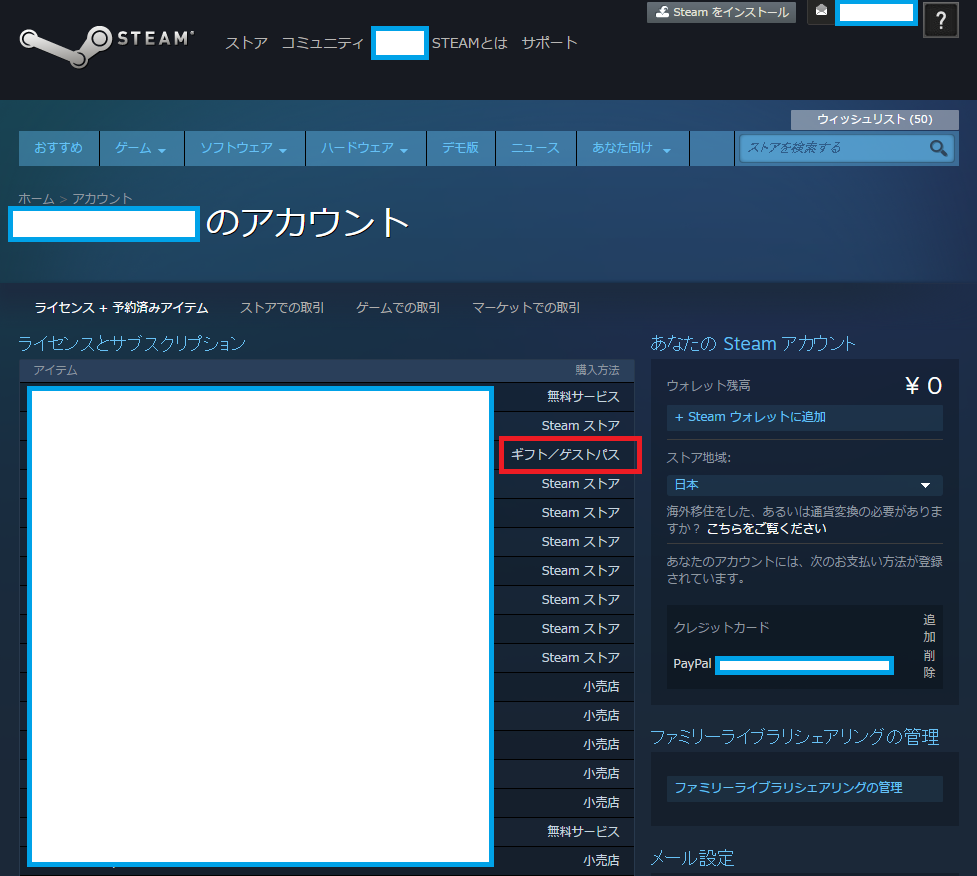This screenshot has width=977, height=876.
Task: Click 追加 next to payment method
Action: (x=929, y=628)
